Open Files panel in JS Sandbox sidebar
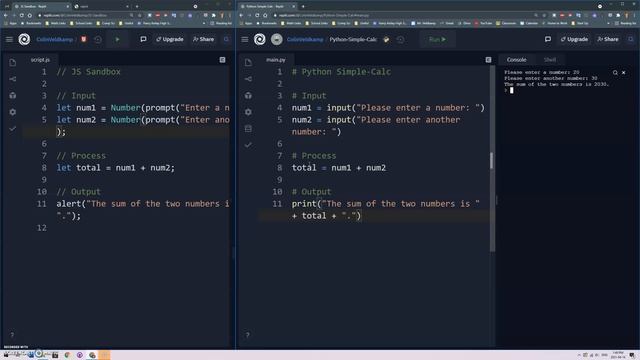 click(x=13, y=62)
